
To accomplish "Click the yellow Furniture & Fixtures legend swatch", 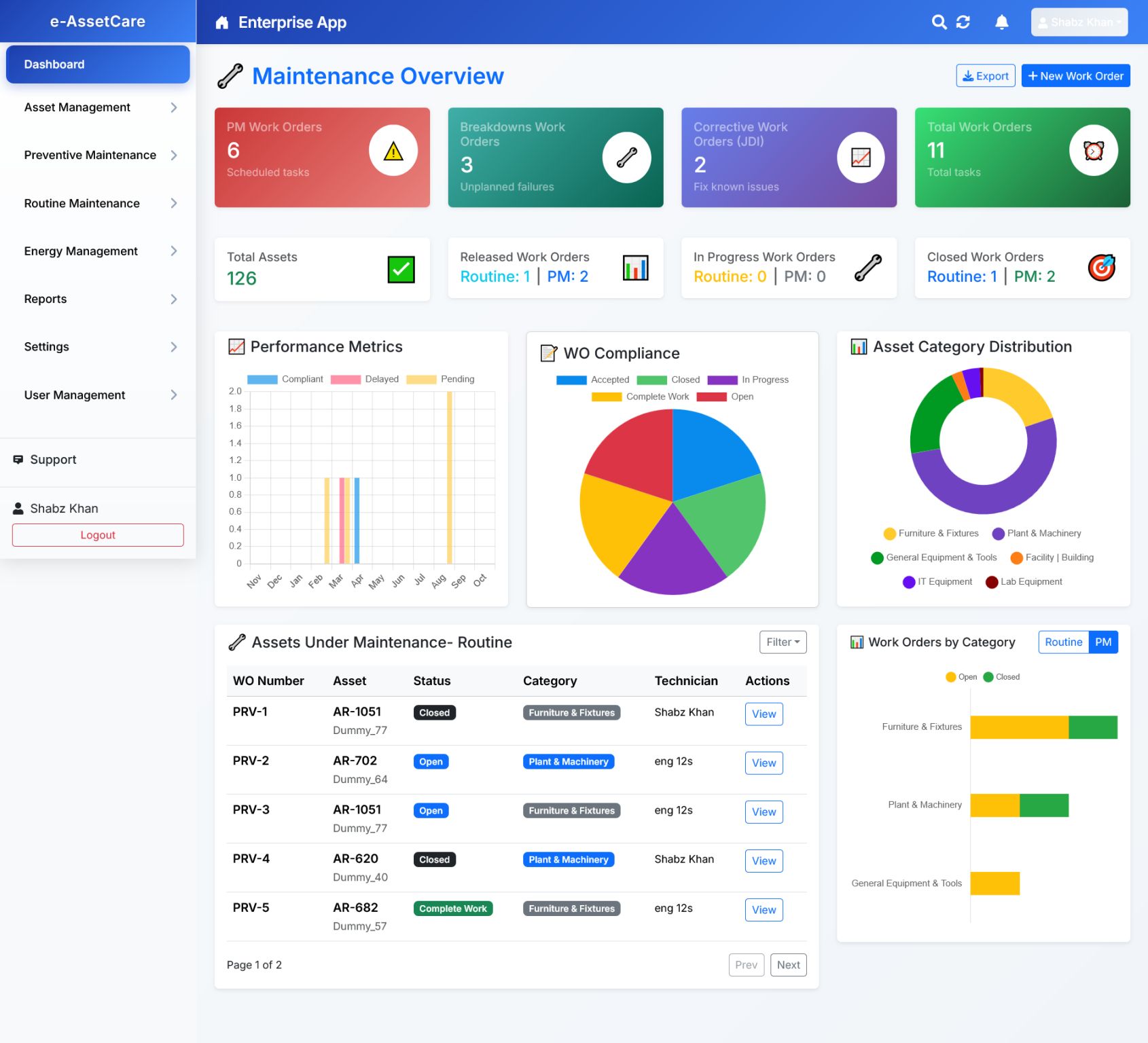I will [x=889, y=533].
